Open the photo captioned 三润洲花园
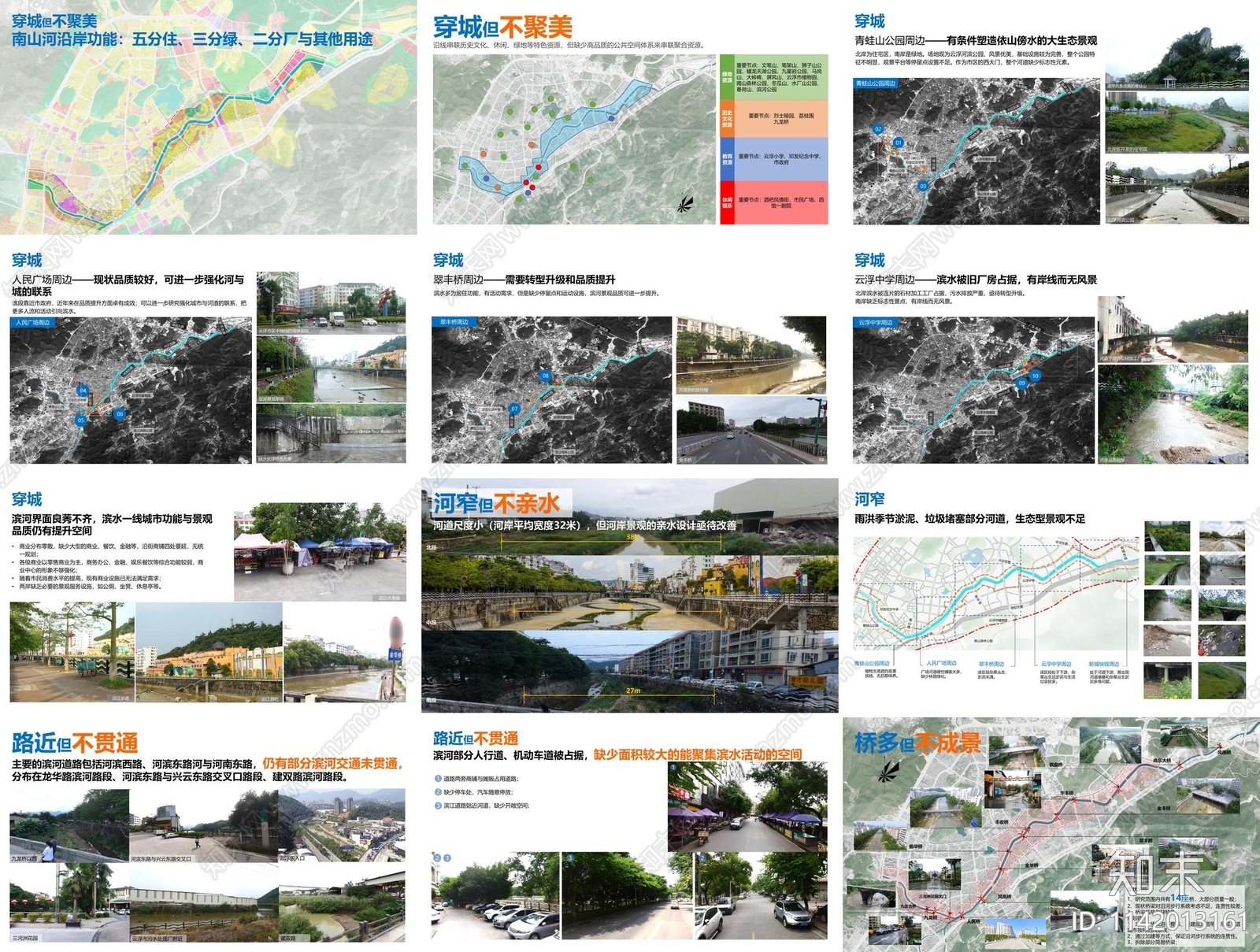1260x952 pixels. (x=69, y=902)
